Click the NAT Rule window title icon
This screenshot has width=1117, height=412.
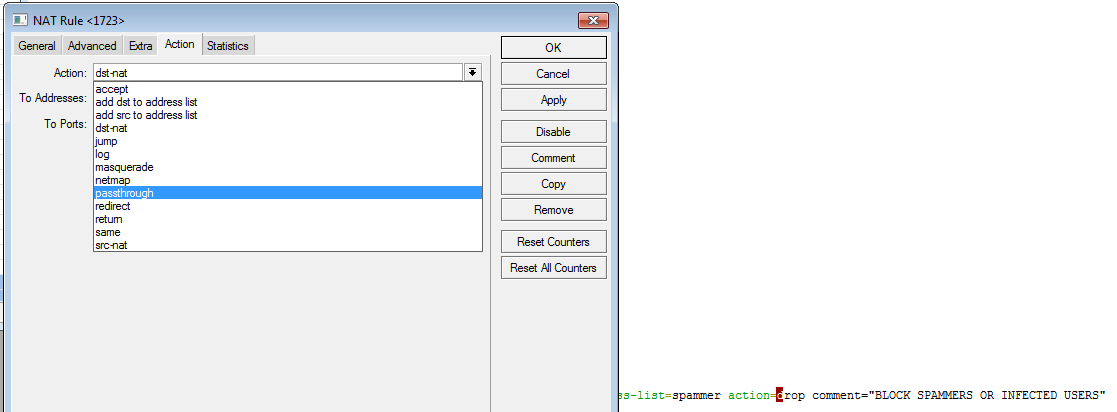coord(20,20)
